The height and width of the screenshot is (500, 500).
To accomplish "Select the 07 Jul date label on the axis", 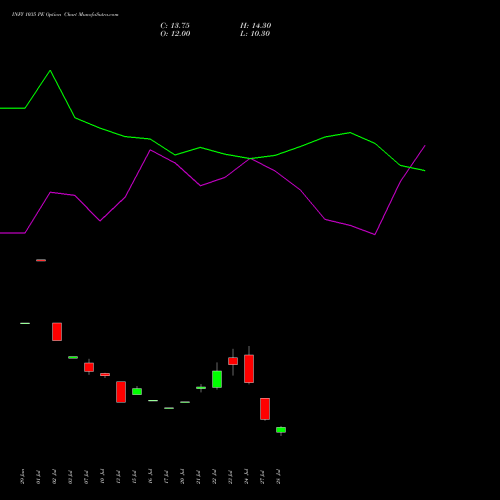I will point(86,477).
